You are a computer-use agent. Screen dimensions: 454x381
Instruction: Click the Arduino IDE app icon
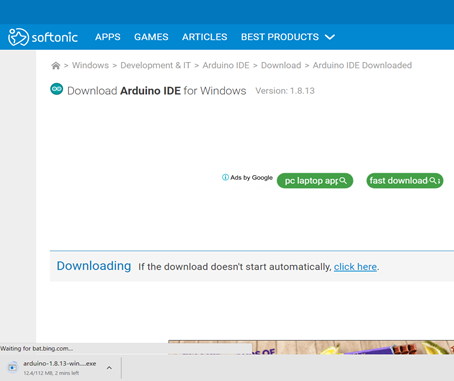(57, 89)
